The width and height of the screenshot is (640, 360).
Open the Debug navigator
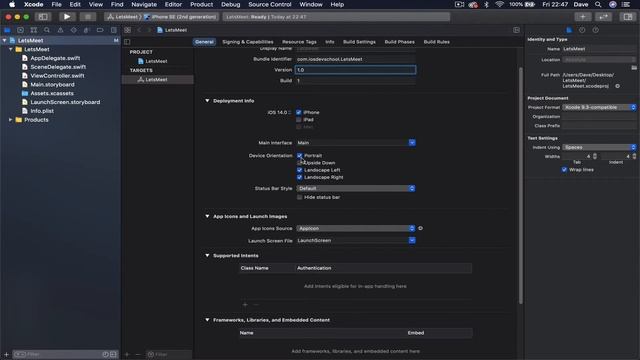[x=87, y=30]
